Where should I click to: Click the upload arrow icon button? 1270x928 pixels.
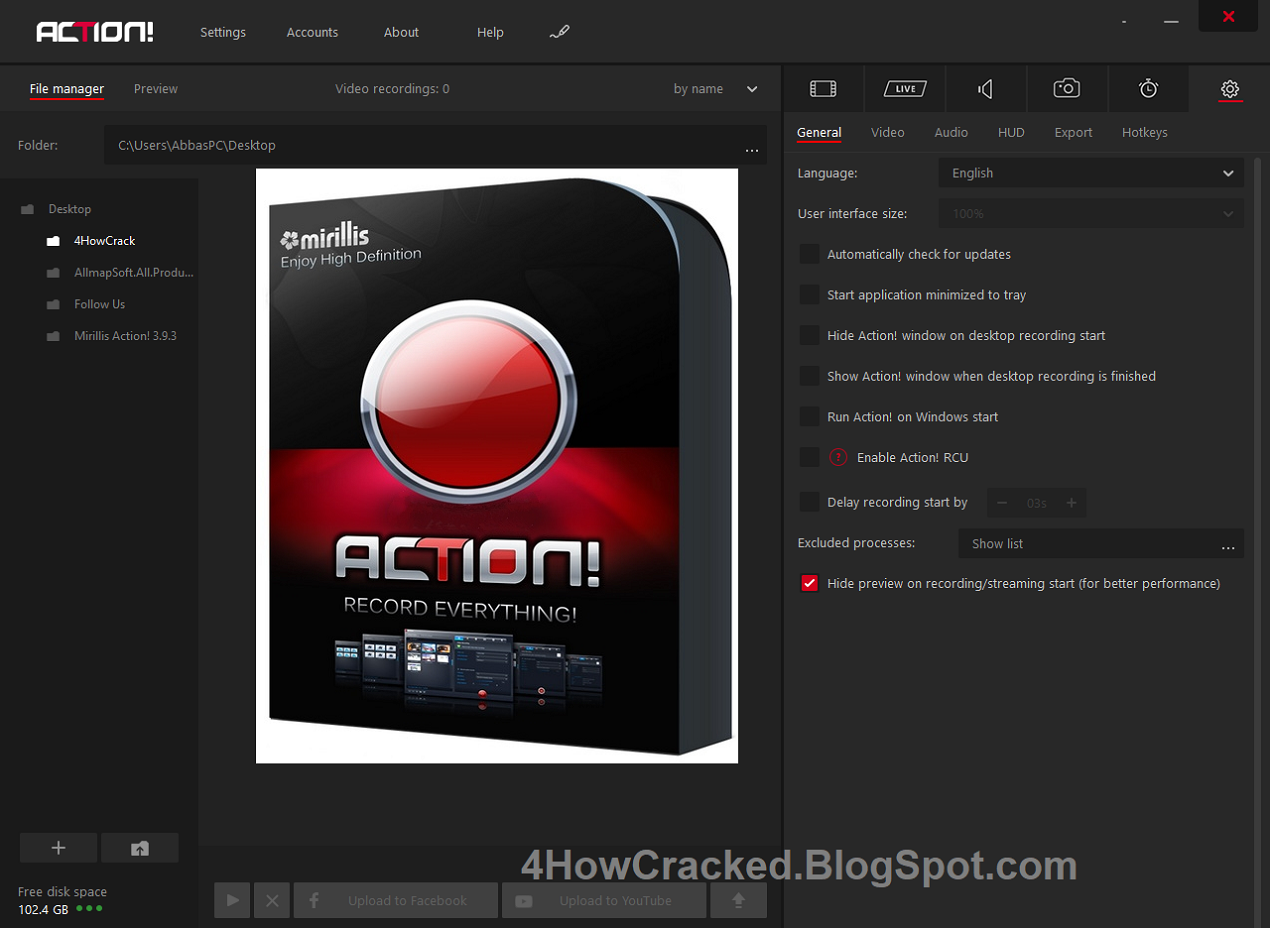click(739, 900)
